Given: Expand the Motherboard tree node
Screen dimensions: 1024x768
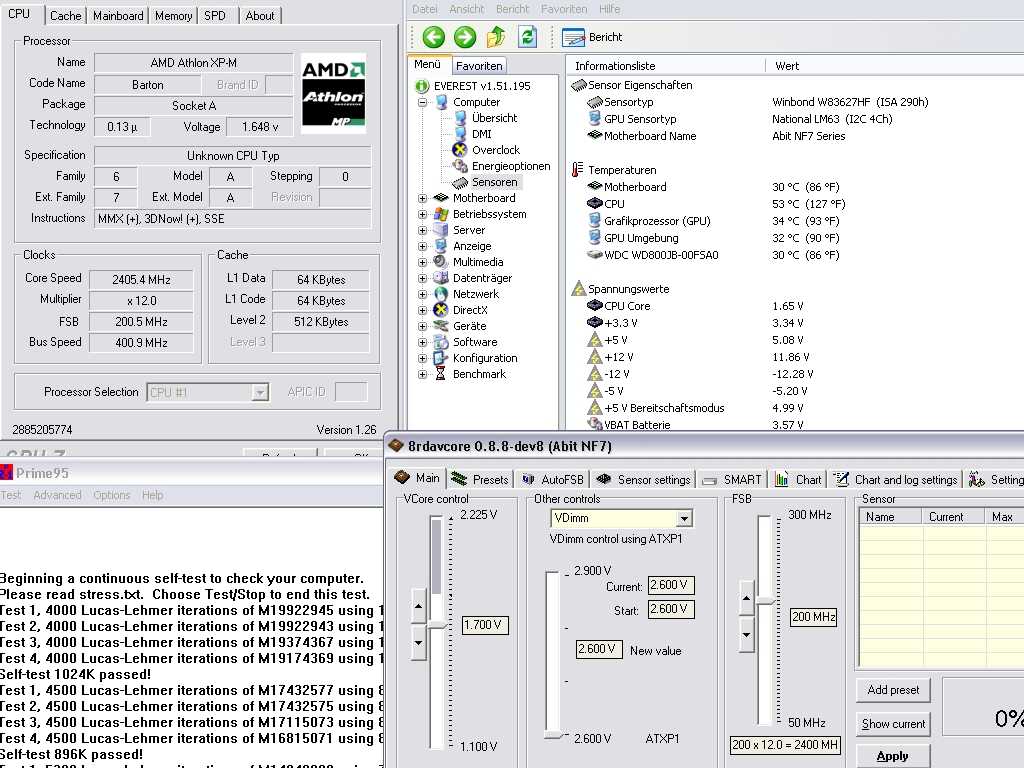Looking at the screenshot, I should click(x=423, y=198).
